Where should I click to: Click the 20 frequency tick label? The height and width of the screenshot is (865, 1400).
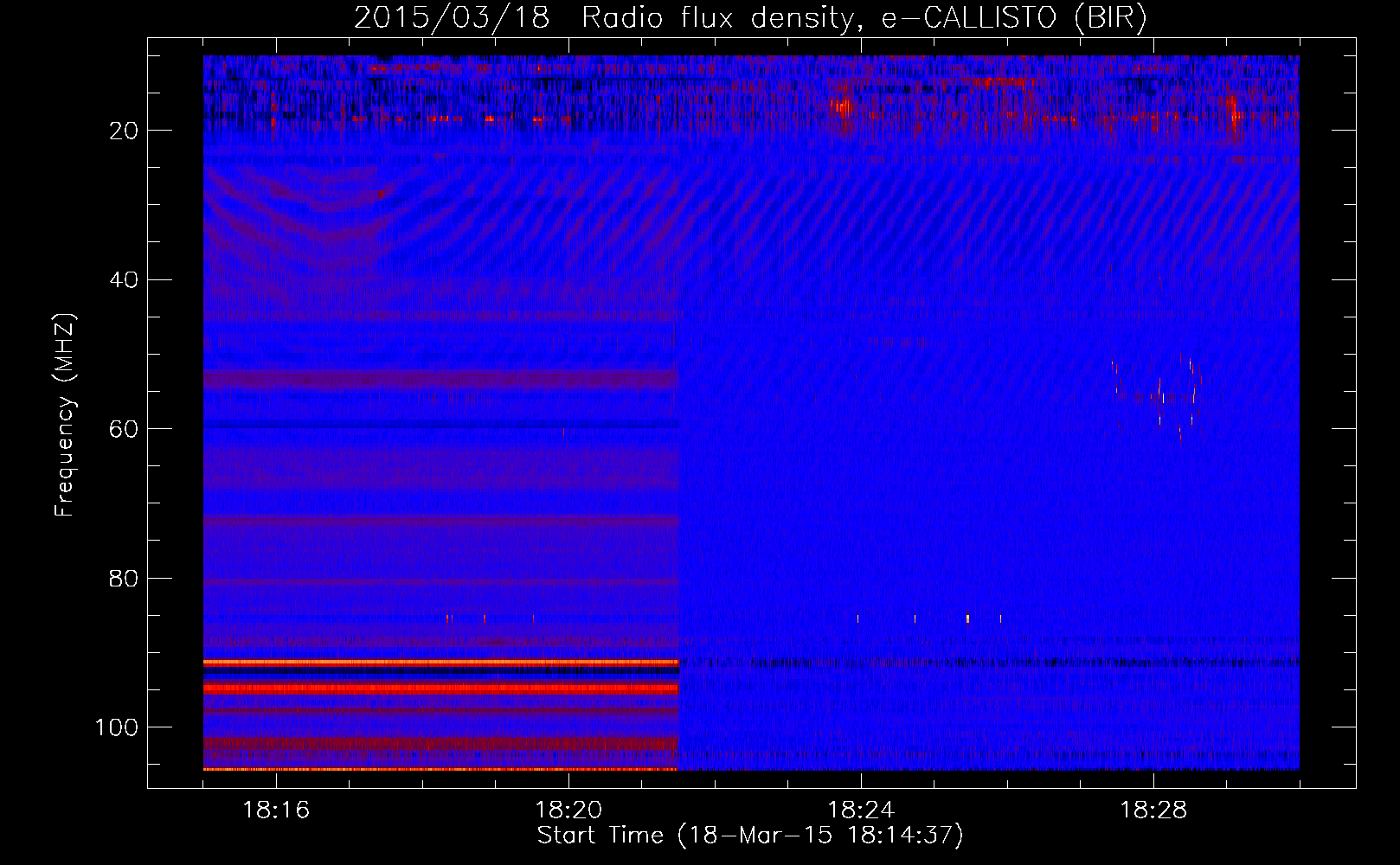125,131
